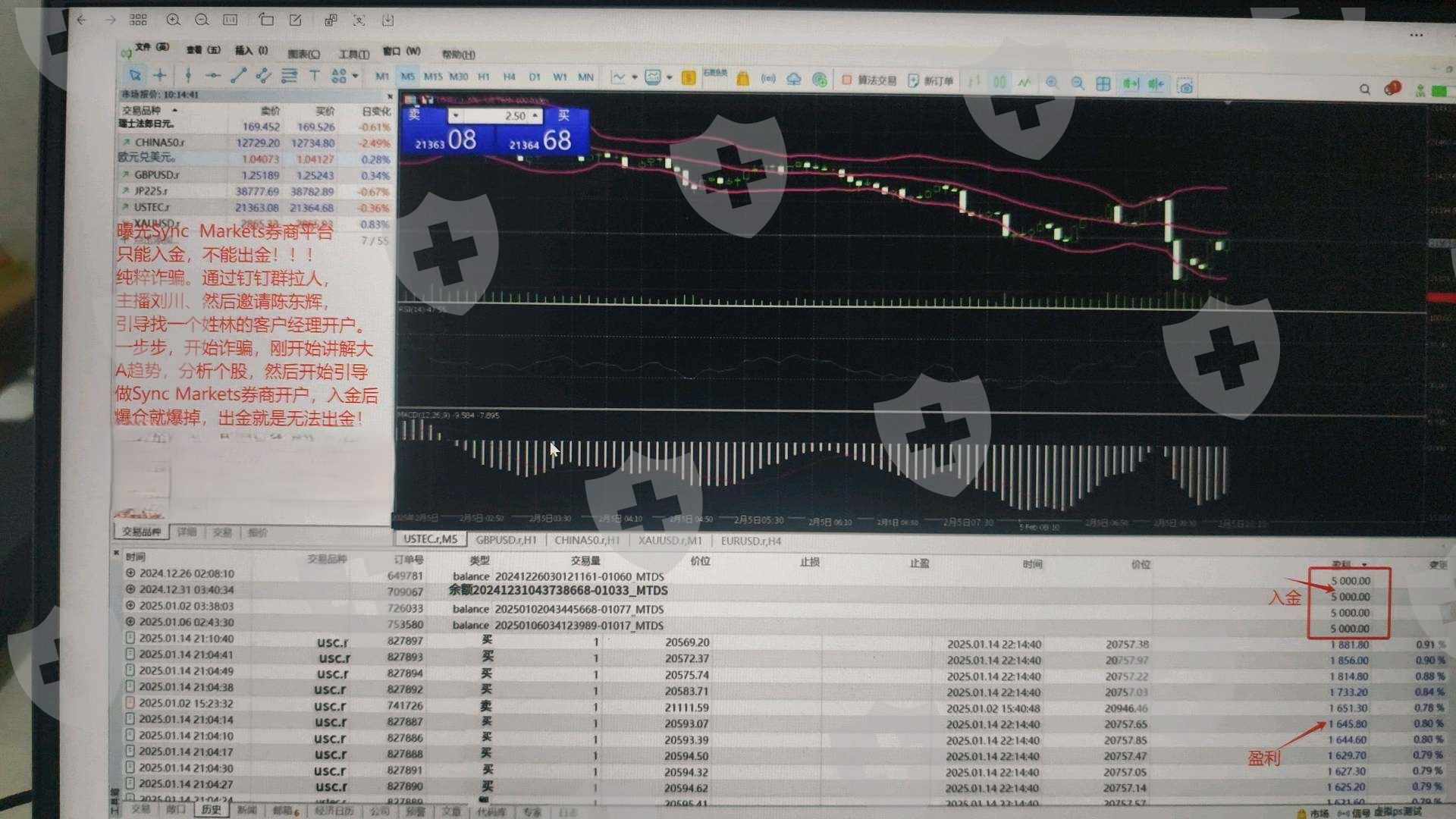Screen dimensions: 1456x819
Task: Take chart screenshot with camera icon
Action: coord(1185,86)
